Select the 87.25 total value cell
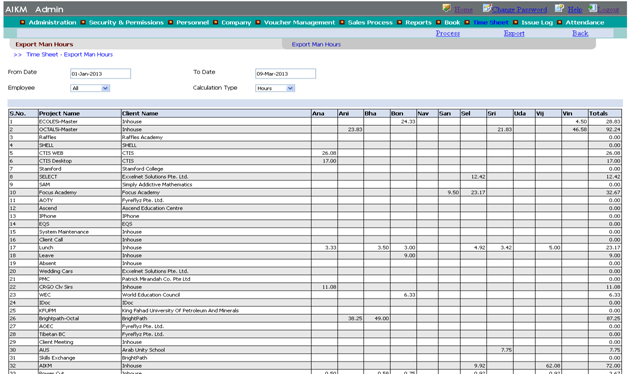 click(605, 318)
